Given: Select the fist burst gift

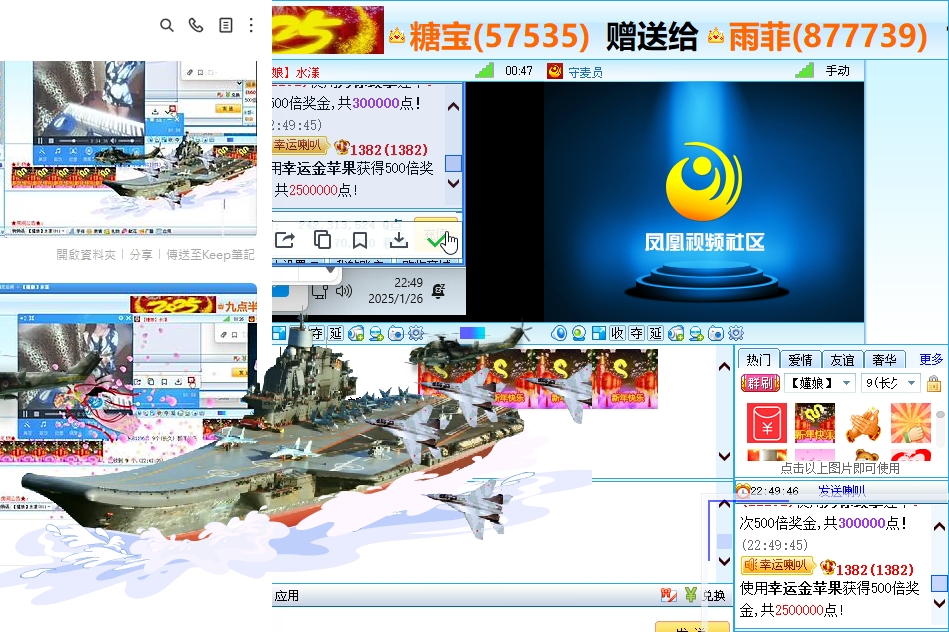Looking at the screenshot, I should click(x=911, y=423).
